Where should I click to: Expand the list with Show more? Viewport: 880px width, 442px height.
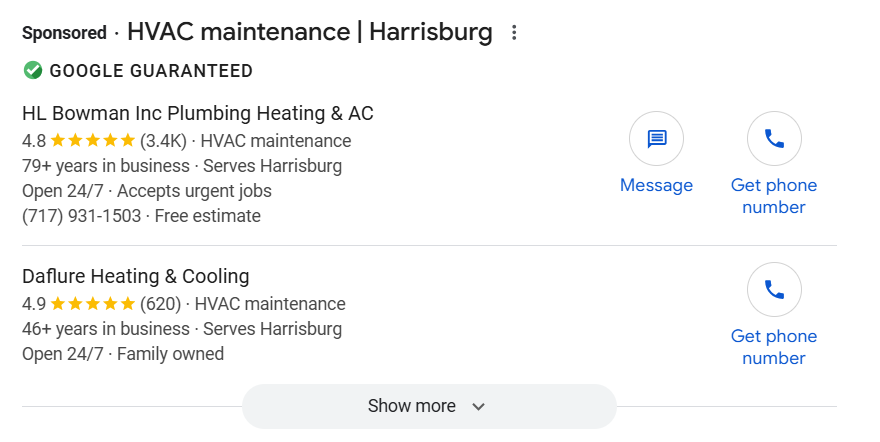pos(412,406)
